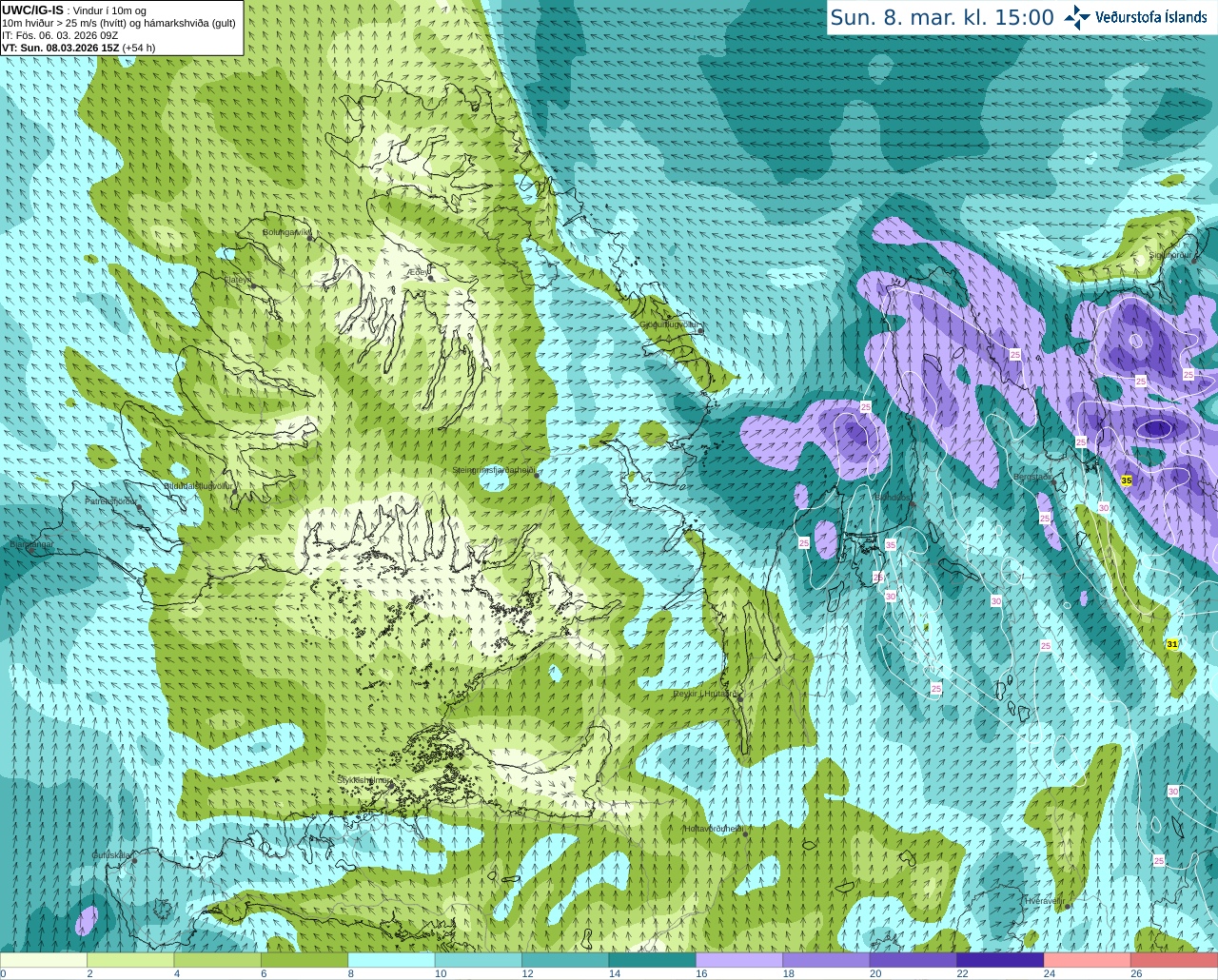Click the white '35' gust contour label near Blönduós

[891, 544]
